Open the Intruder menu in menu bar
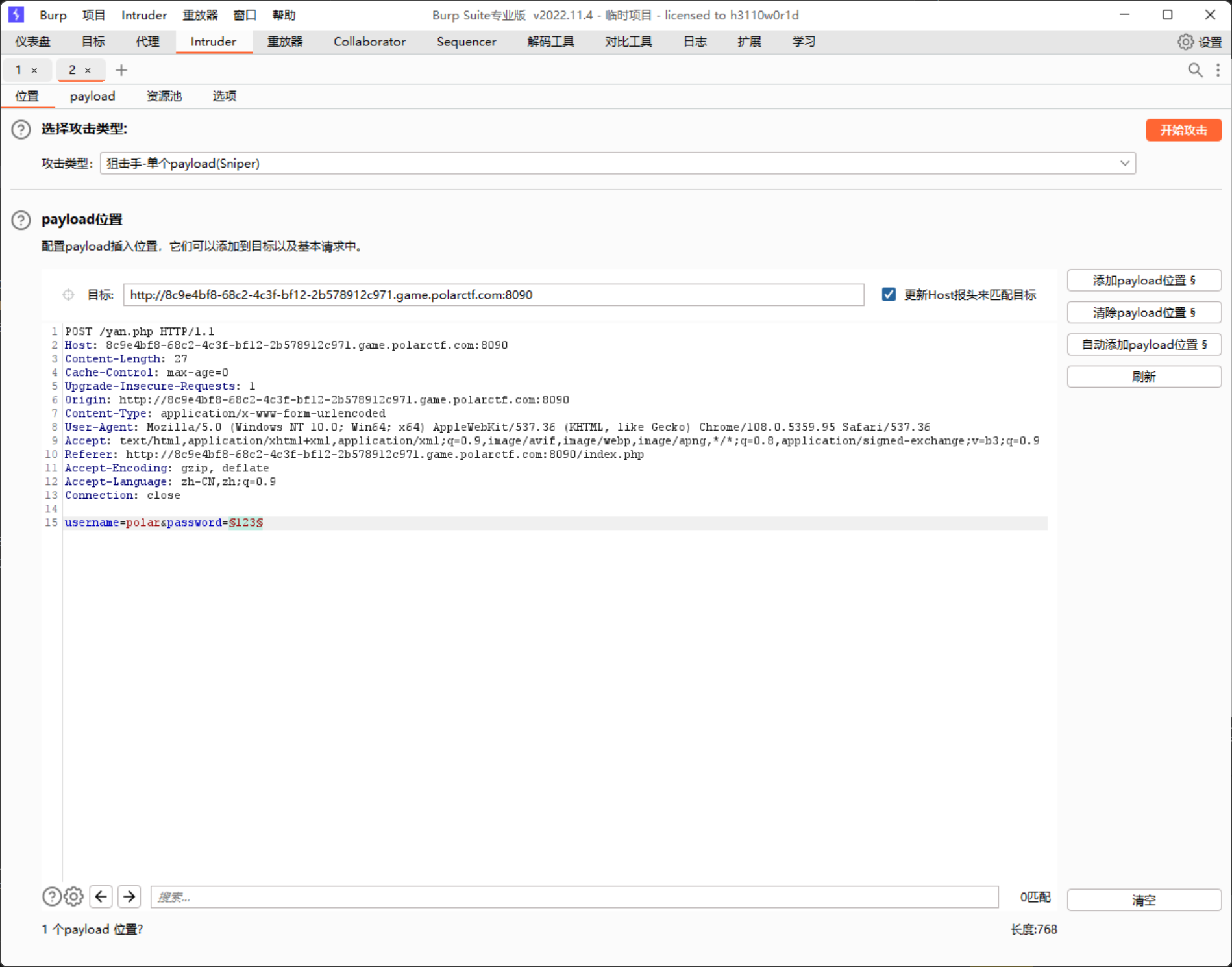Image resolution: width=1232 pixels, height=967 pixels. pyautogui.click(x=144, y=15)
